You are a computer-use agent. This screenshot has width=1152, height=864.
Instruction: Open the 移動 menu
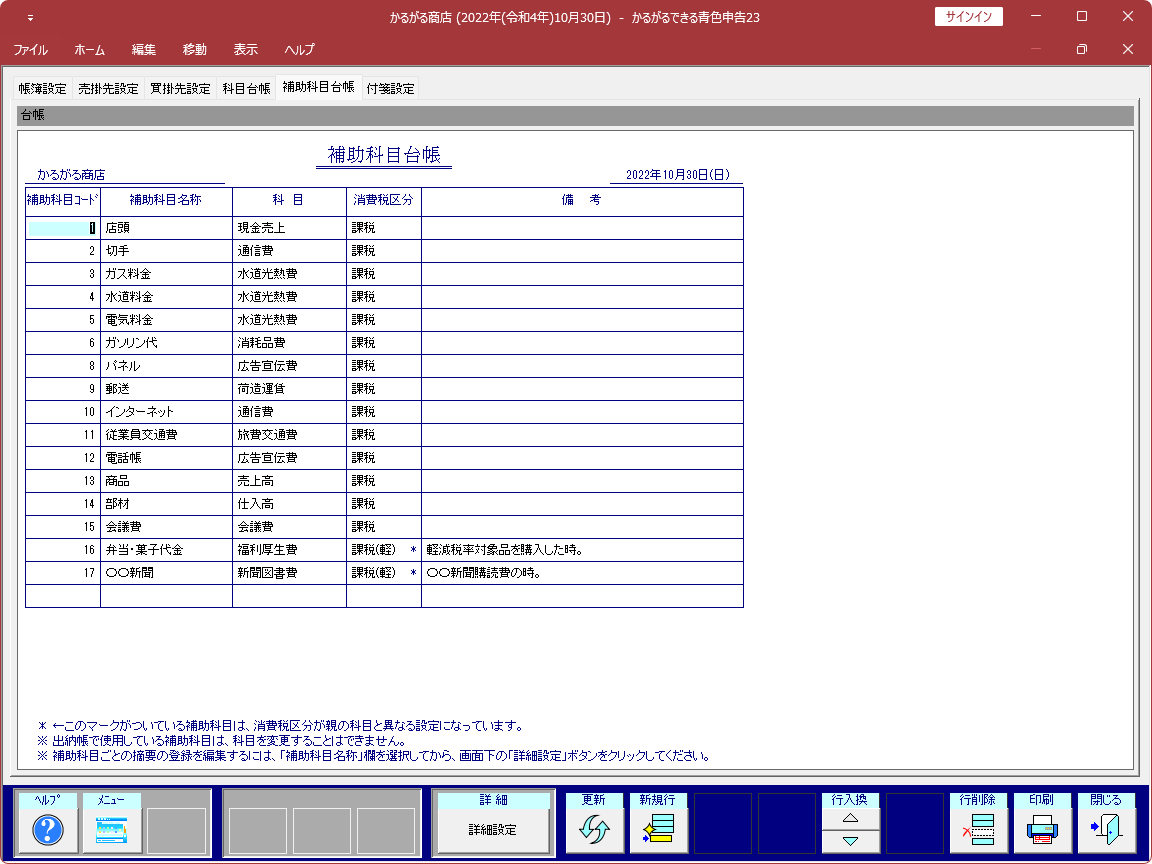click(x=195, y=49)
